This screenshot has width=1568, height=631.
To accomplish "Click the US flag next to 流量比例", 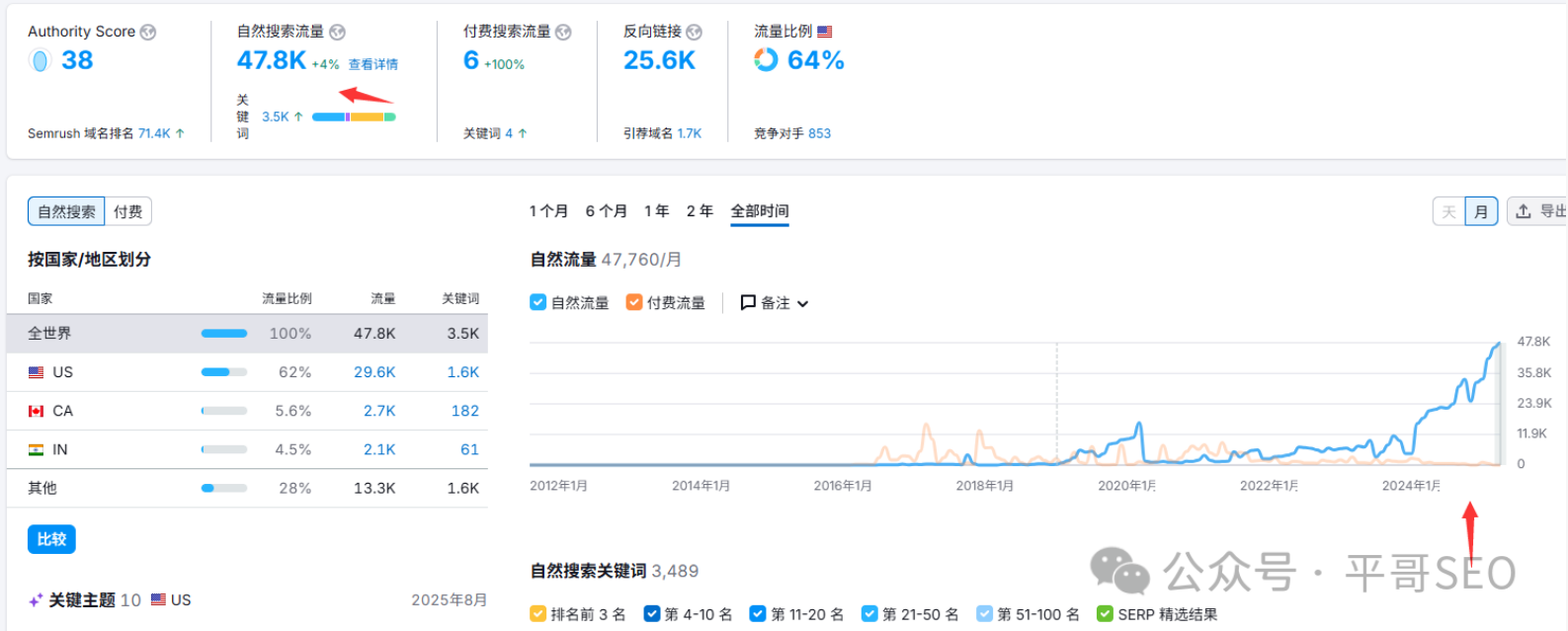I will click(x=825, y=32).
